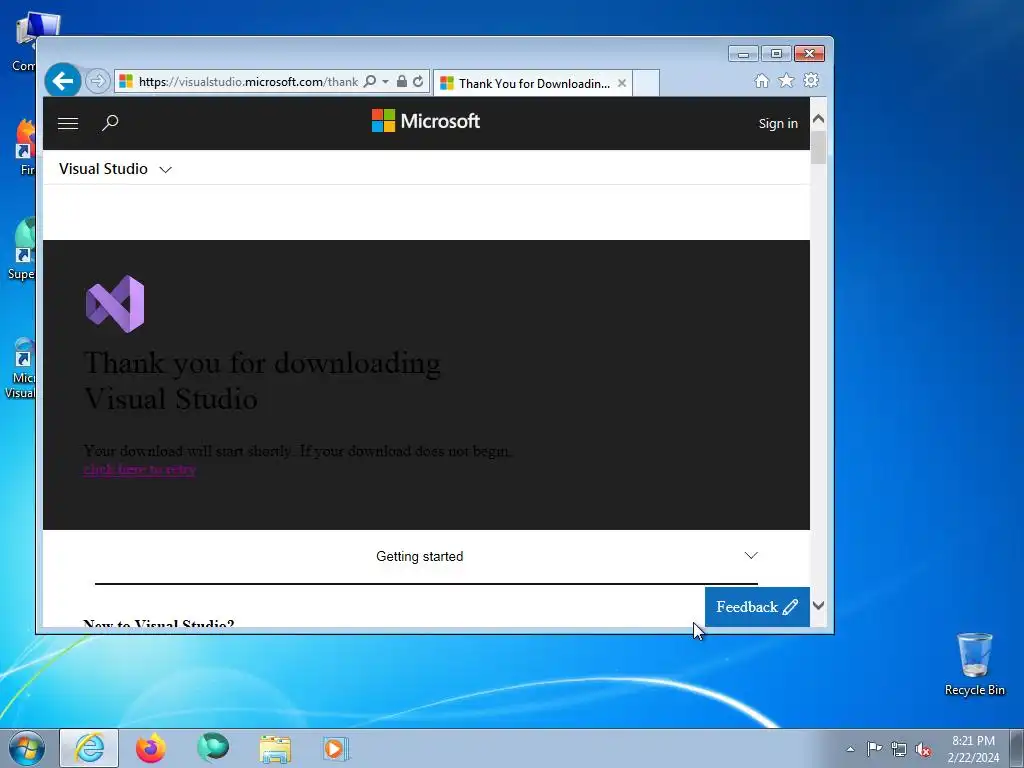Image resolution: width=1024 pixels, height=768 pixels.
Task: Click Sign in on the Microsoft header
Action: coord(778,123)
